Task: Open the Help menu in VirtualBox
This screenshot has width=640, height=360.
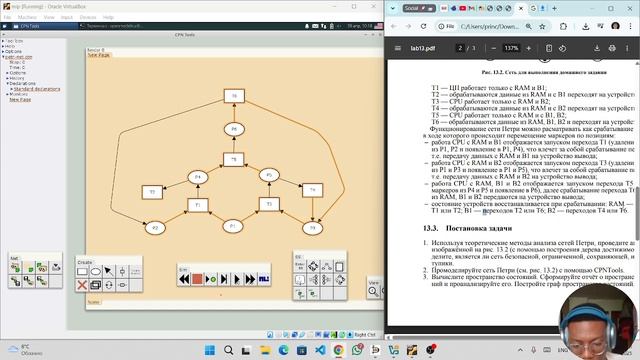Action: click(x=108, y=17)
